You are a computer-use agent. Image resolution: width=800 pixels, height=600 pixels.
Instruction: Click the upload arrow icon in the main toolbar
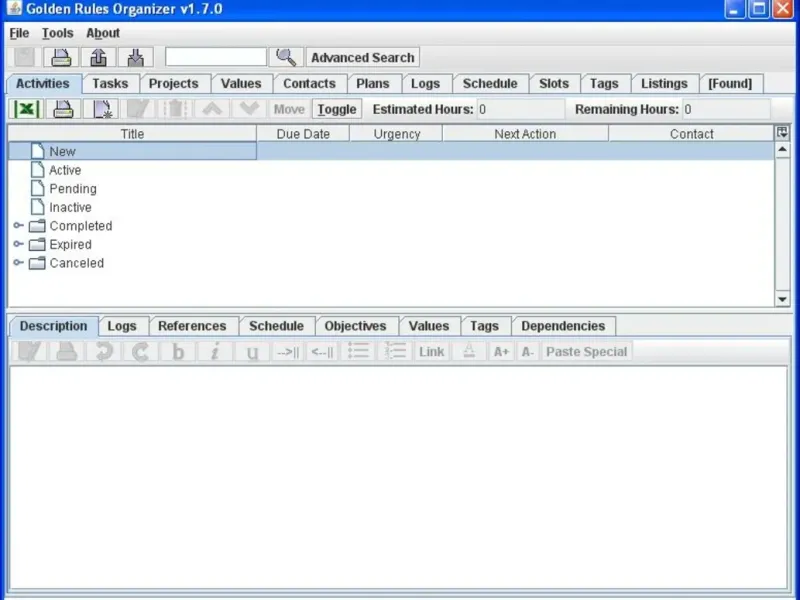[98, 57]
